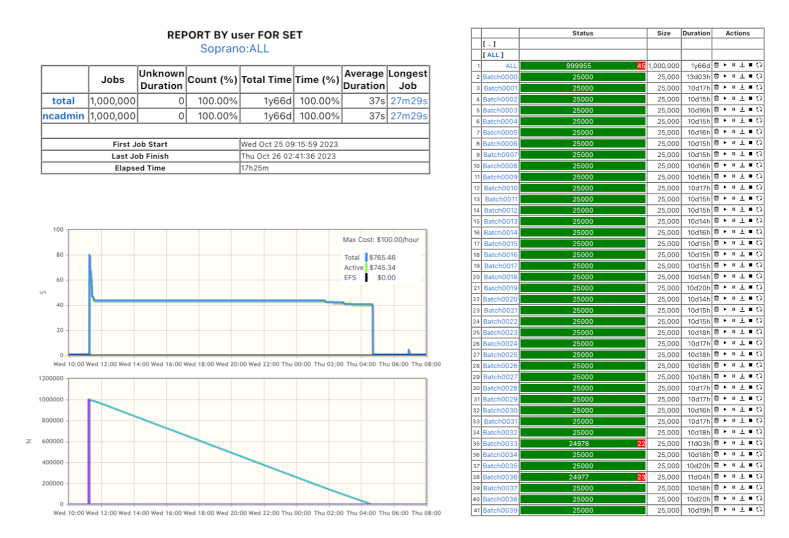Open the Batch0010 set link
The width and height of the screenshot is (789, 538).
tap(500, 188)
